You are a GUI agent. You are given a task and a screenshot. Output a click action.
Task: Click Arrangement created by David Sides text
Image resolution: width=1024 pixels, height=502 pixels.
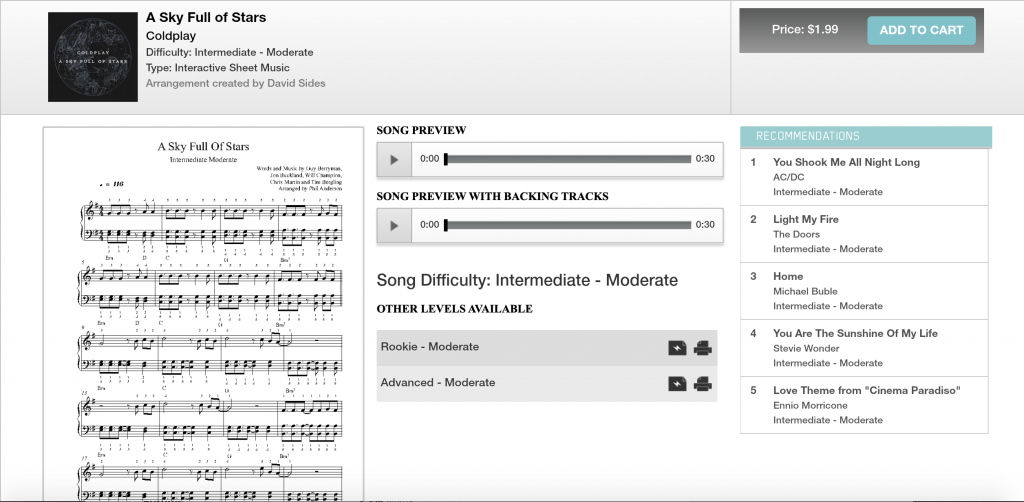235,84
